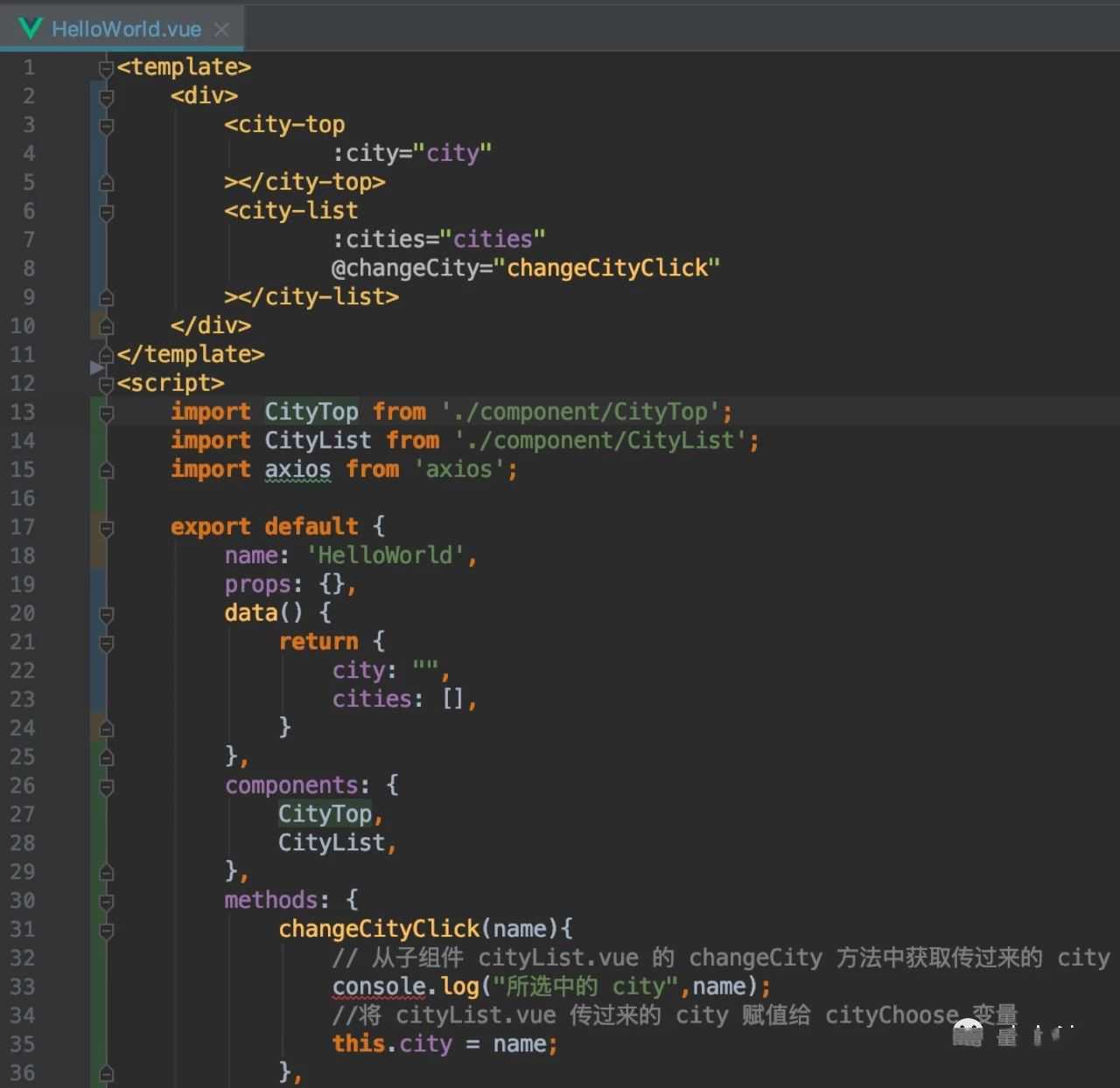The width and height of the screenshot is (1120, 1088).
Task: Click the :city="city" attribute
Action: pos(412,154)
